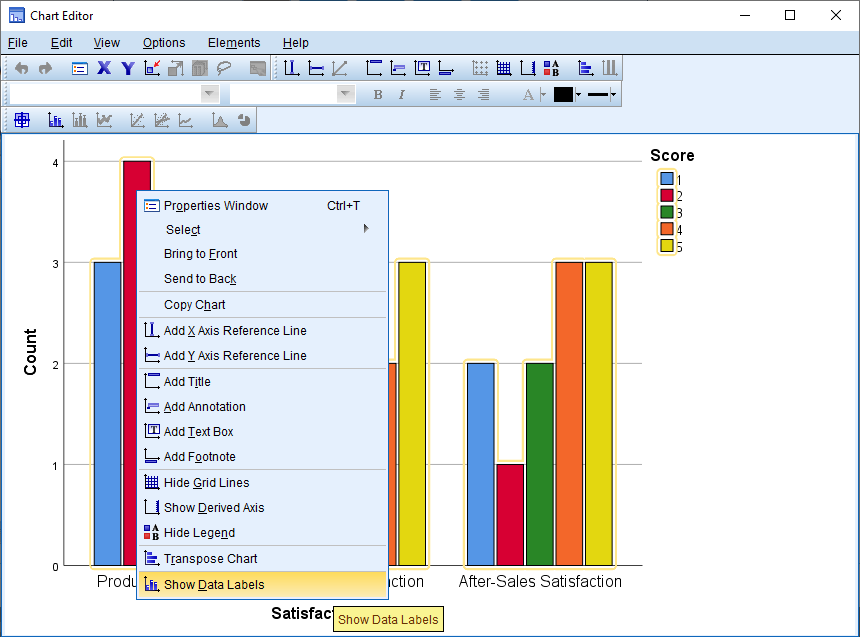Click the distribution curve toolbar icon
Image resolution: width=860 pixels, height=637 pixels.
tap(219, 120)
